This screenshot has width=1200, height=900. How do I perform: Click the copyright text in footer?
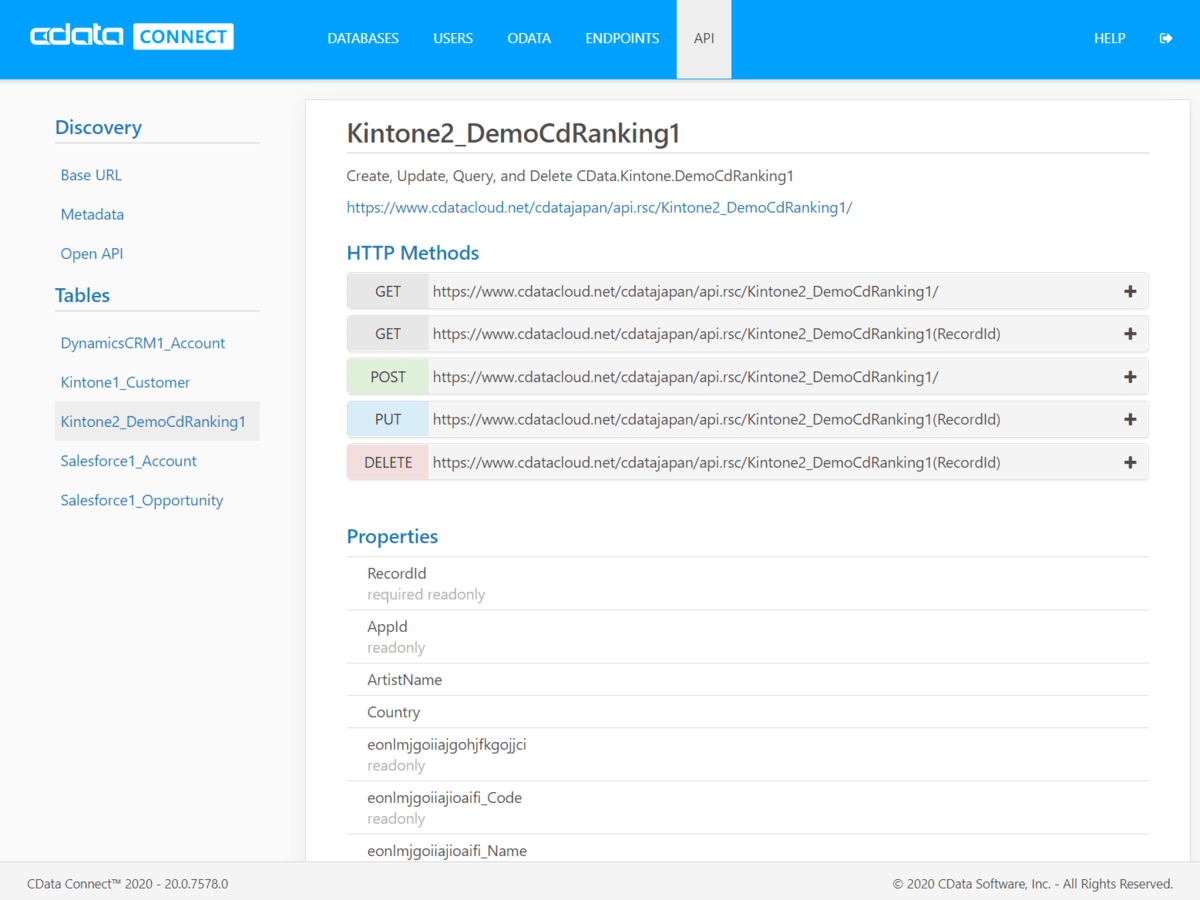[x=1033, y=884]
